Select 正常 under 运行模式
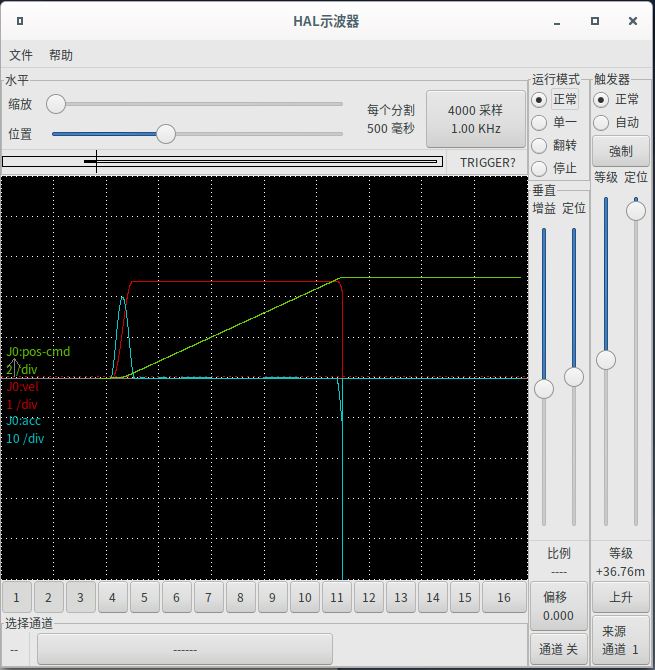 (555, 100)
